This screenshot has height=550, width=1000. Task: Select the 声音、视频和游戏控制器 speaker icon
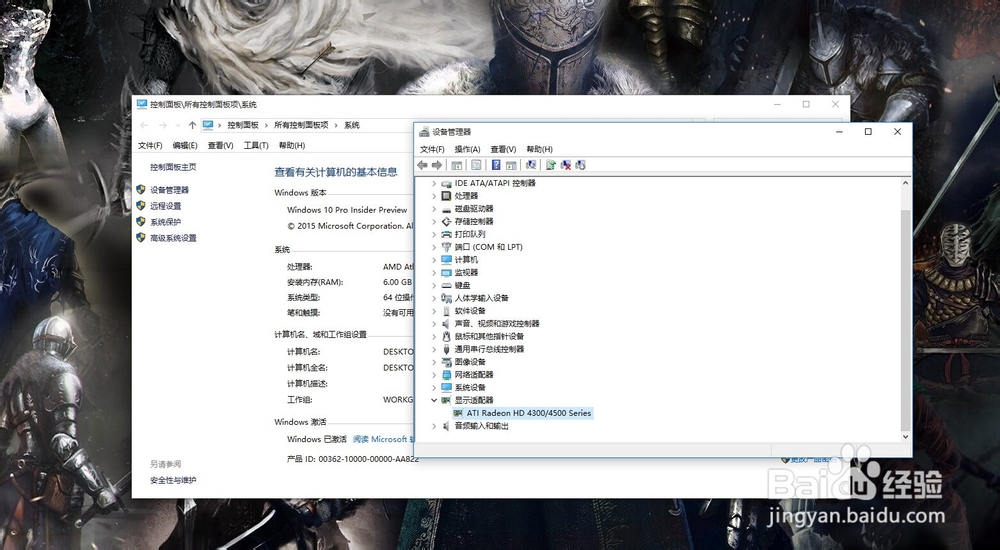click(446, 323)
